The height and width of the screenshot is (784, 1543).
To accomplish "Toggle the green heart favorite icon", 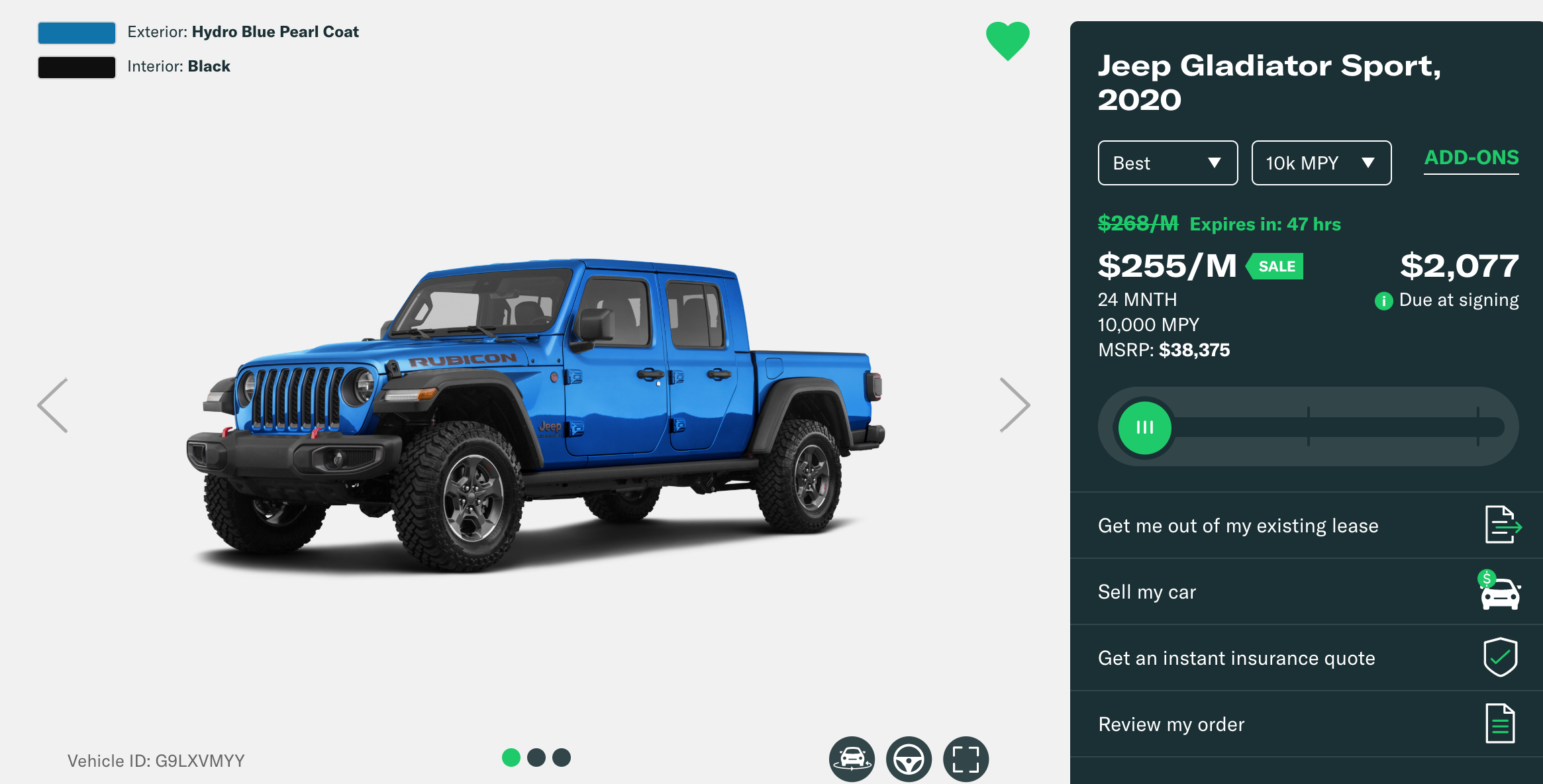I will click(1007, 41).
